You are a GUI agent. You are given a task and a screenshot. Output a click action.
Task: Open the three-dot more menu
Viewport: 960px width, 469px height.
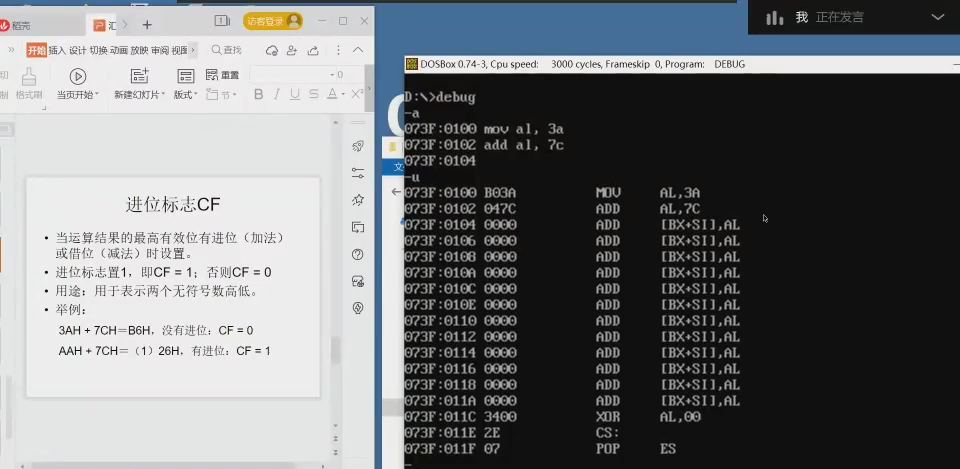pyautogui.click(x=338, y=50)
